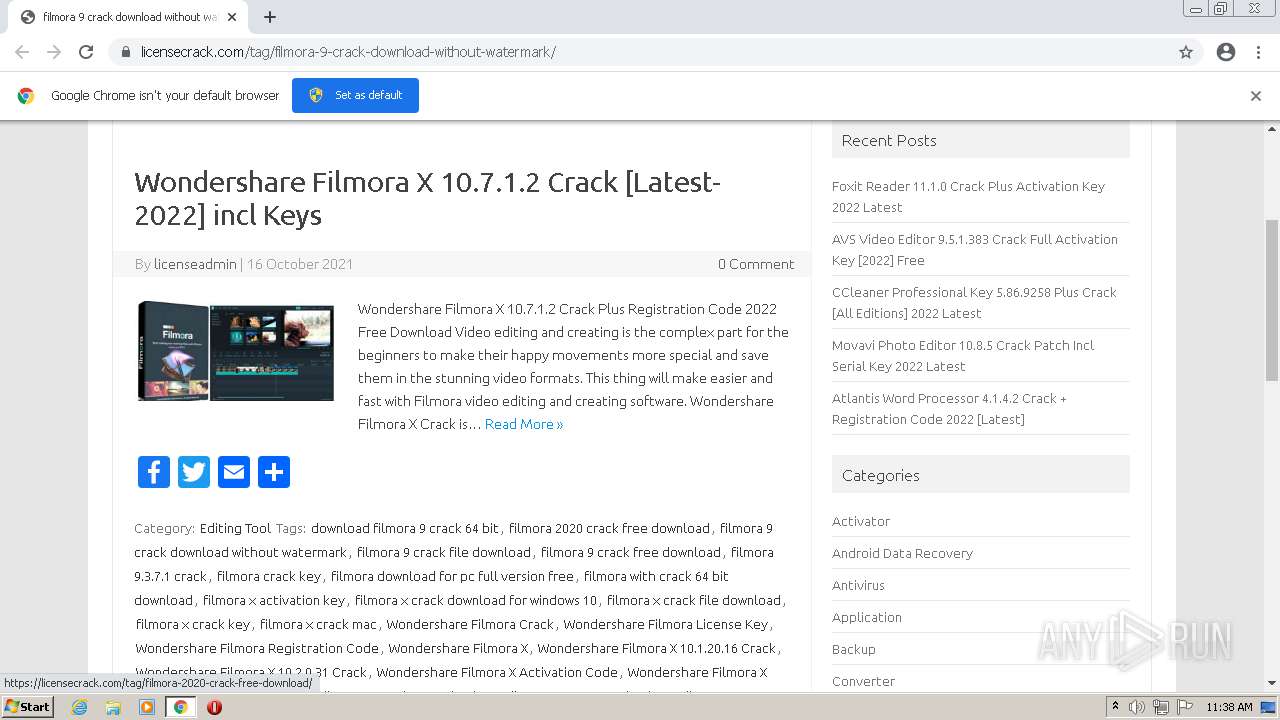
Task: Open the Backup category
Action: 854,649
